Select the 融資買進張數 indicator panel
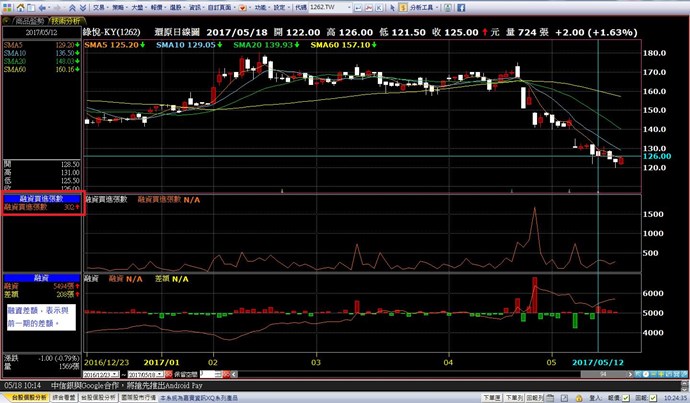Image resolution: width=690 pixels, height=403 pixels. [42, 199]
